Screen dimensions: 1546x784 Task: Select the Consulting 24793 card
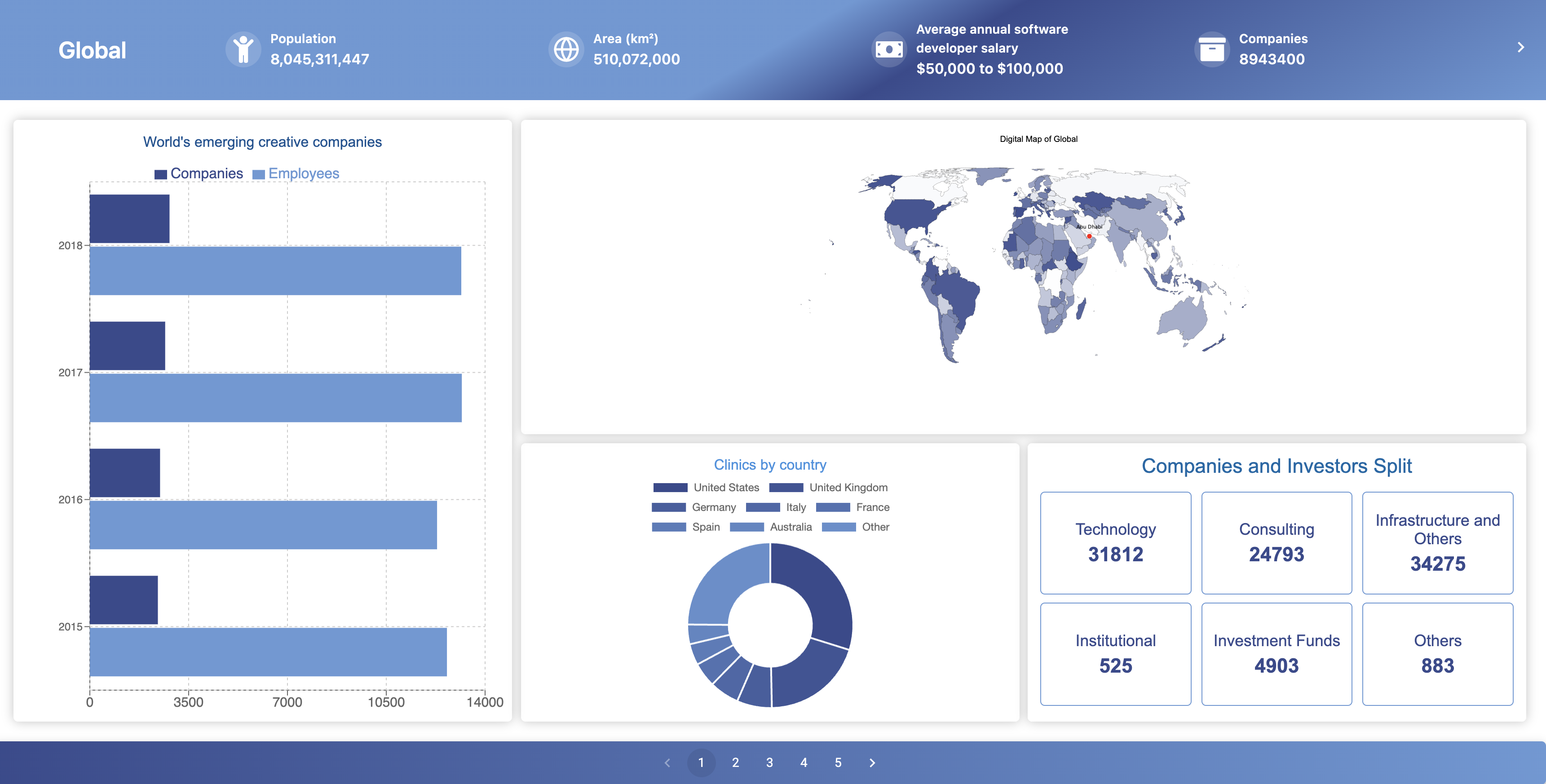coord(1276,543)
